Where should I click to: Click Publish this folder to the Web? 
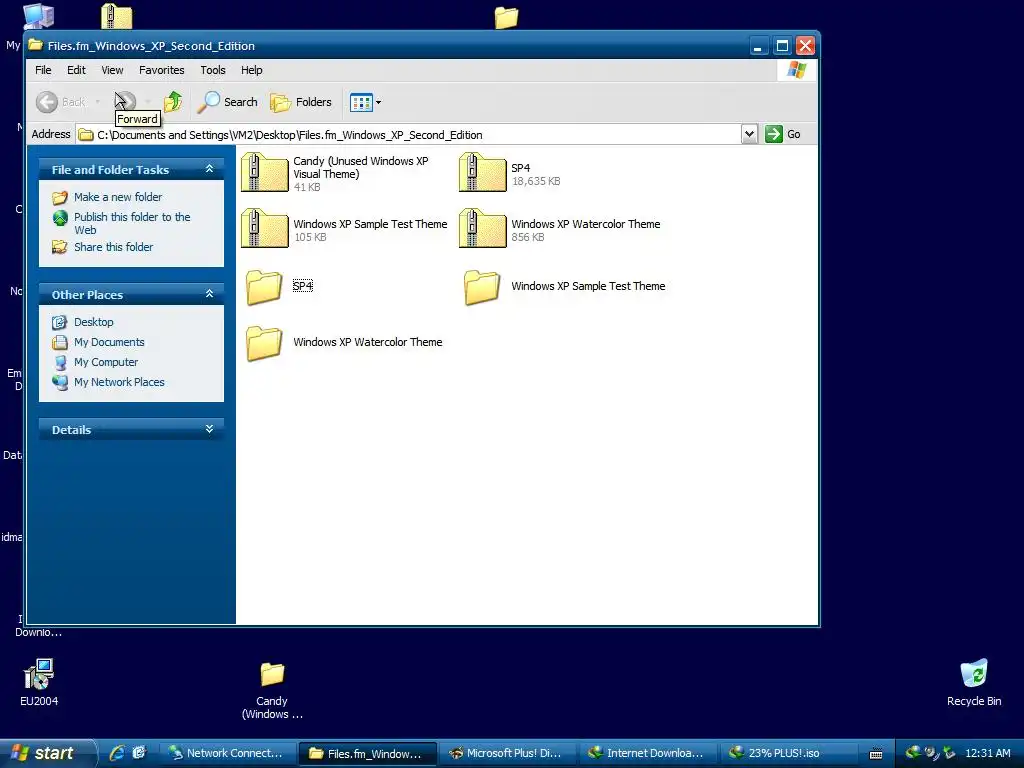(x=132, y=223)
